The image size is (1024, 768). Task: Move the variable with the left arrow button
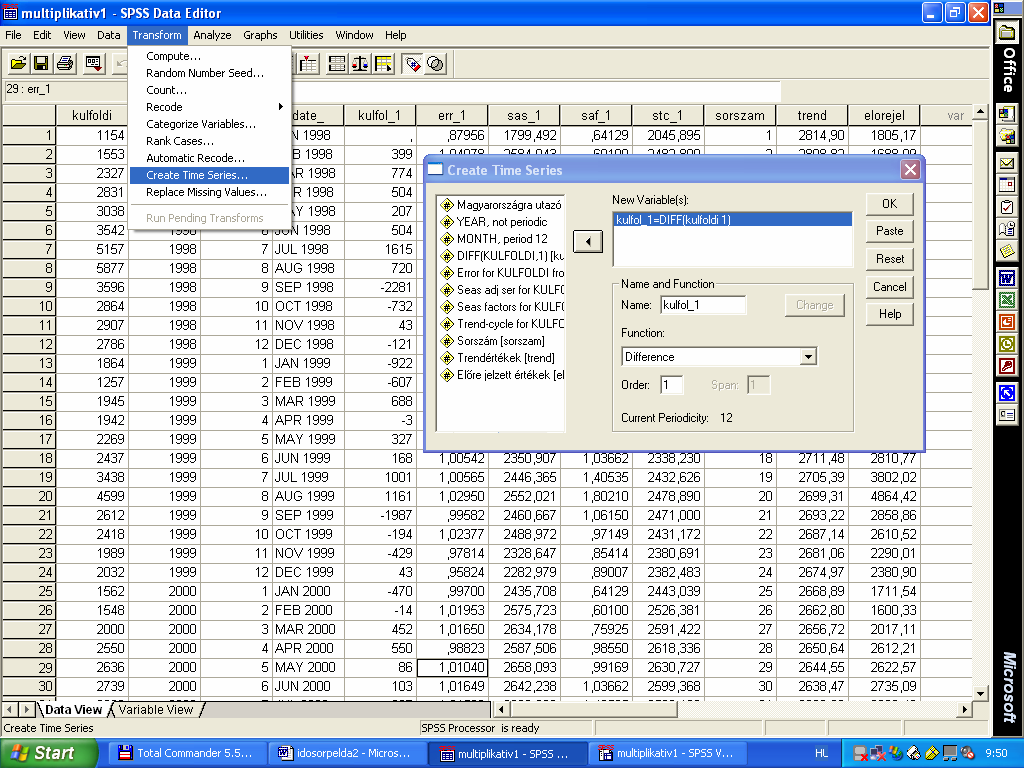(588, 242)
